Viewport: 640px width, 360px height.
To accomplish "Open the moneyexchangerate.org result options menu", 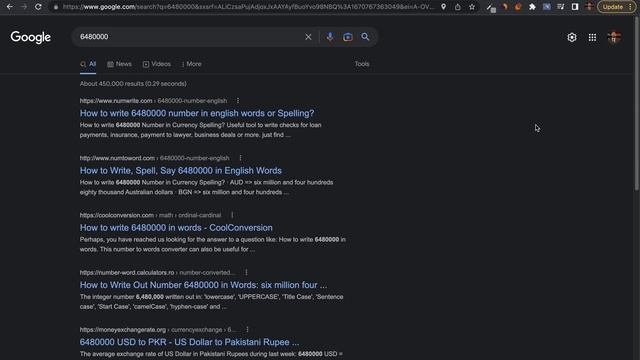I will 247,329.
